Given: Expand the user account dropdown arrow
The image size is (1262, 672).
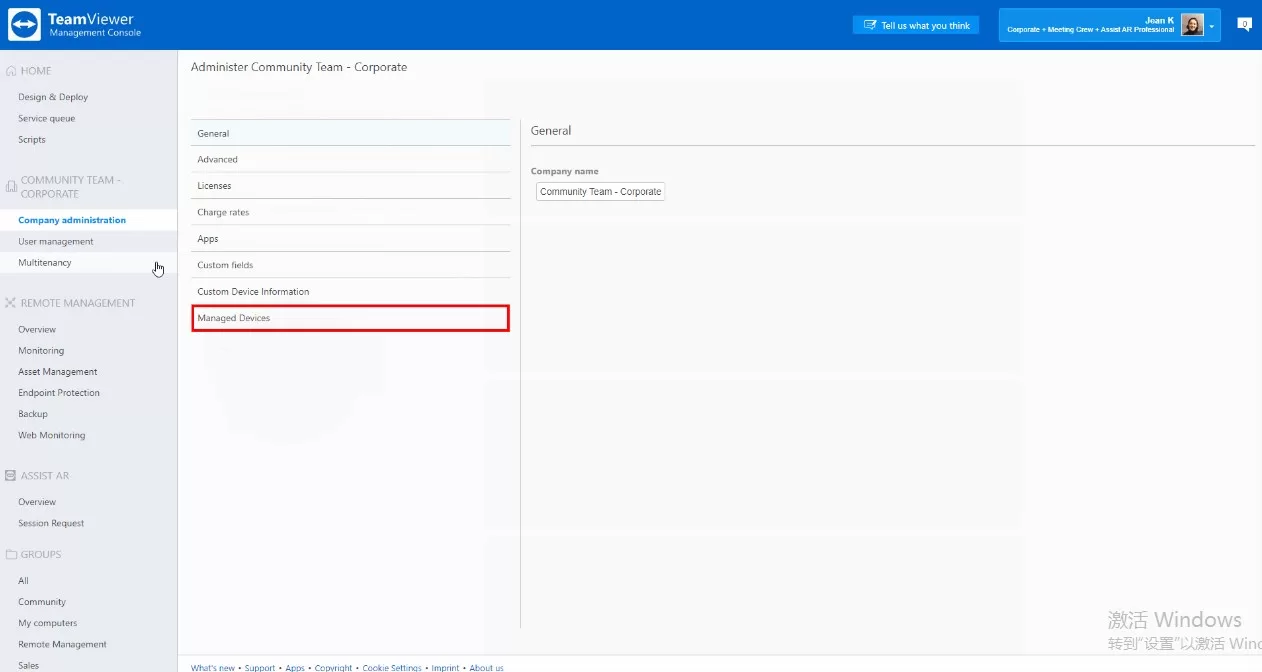Looking at the screenshot, I should [x=1212, y=26].
